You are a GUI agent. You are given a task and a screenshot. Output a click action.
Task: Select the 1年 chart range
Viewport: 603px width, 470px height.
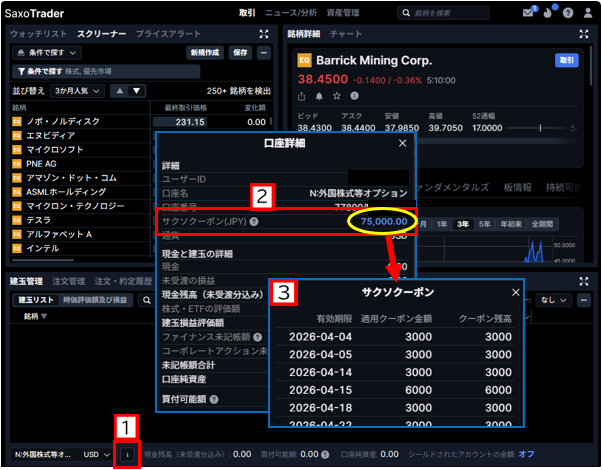click(442, 224)
